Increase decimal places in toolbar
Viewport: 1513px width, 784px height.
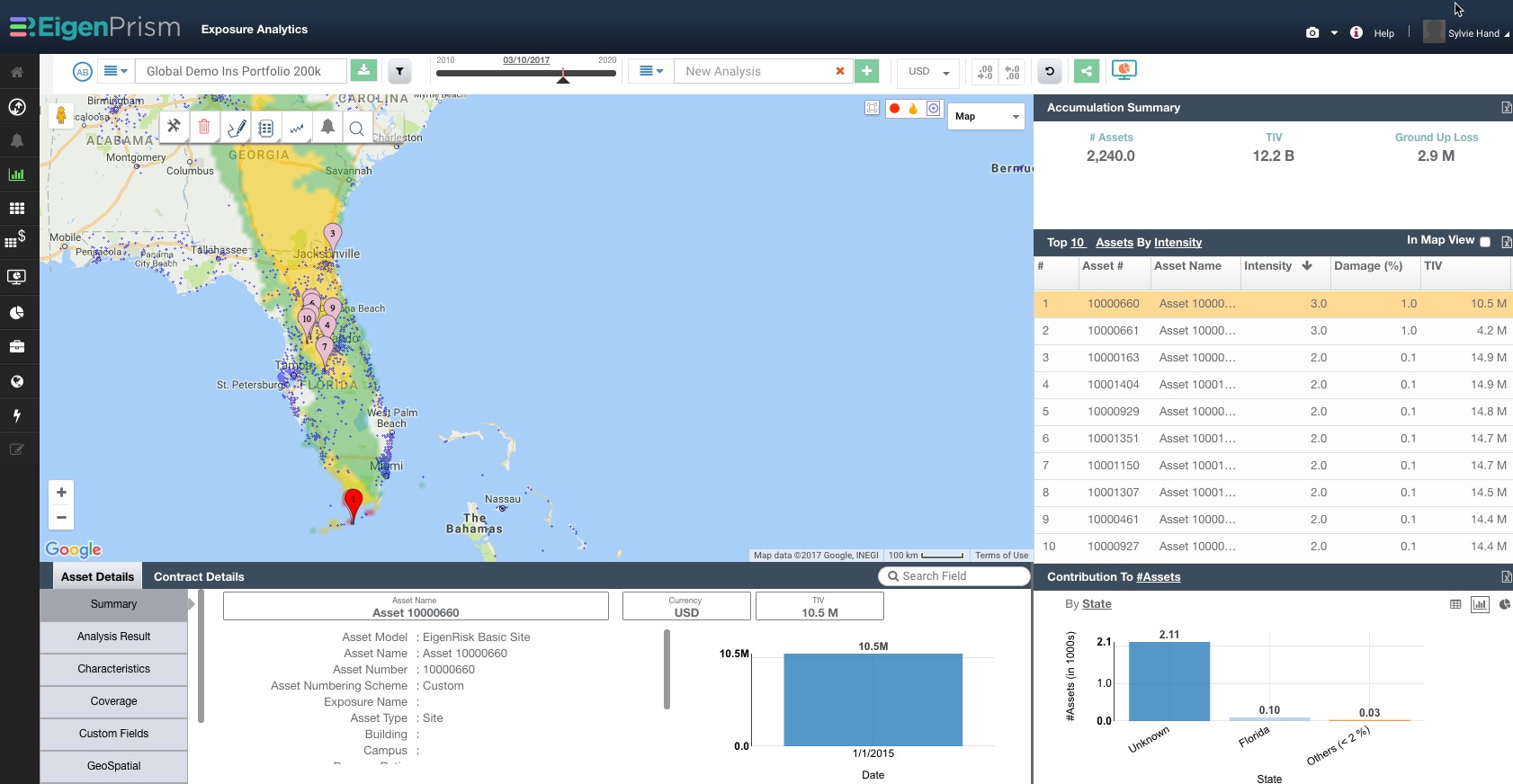click(1013, 71)
